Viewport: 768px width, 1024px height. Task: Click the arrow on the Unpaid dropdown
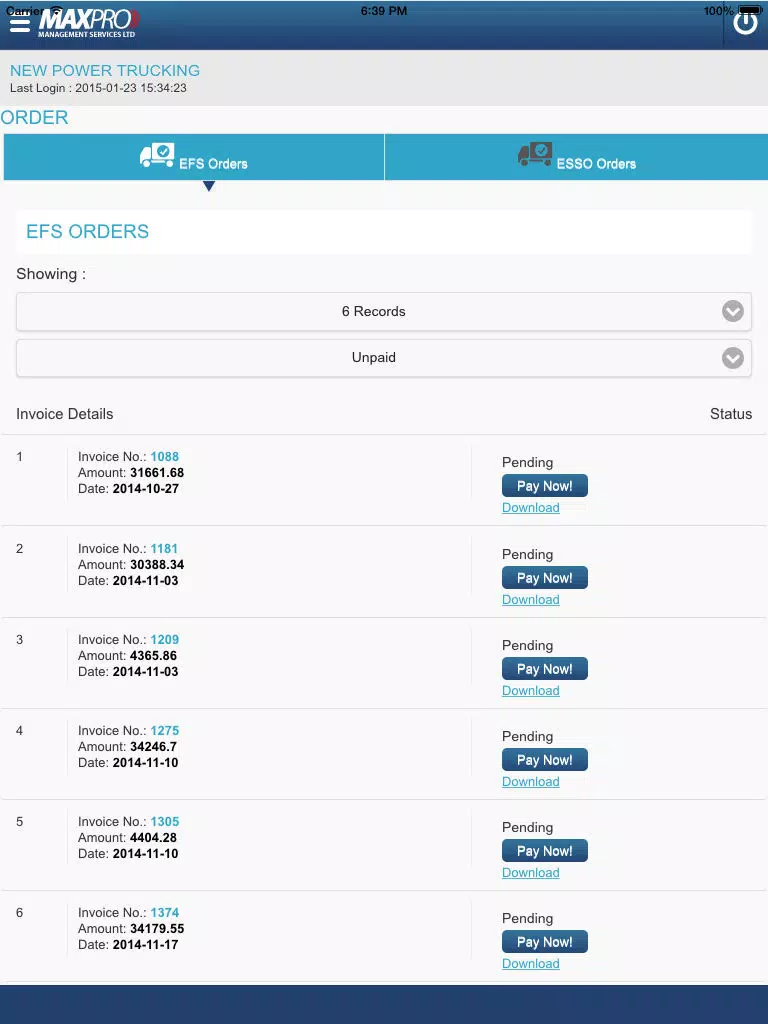click(x=733, y=357)
